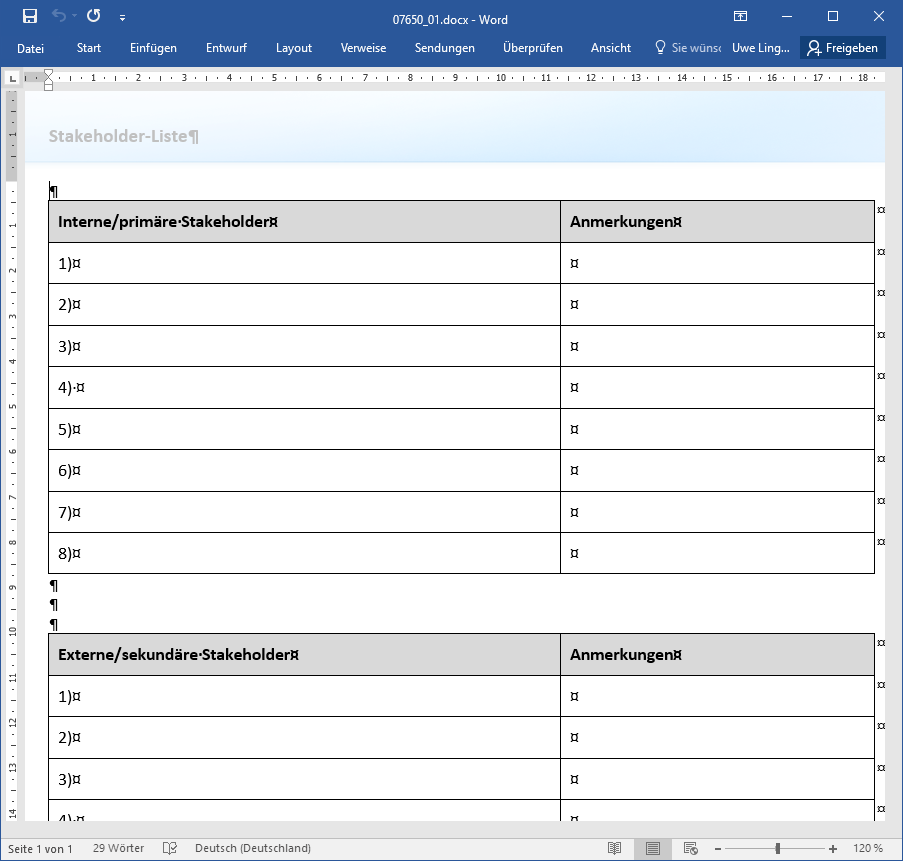
Task: Switch to Read Mode view icon
Action: point(615,848)
